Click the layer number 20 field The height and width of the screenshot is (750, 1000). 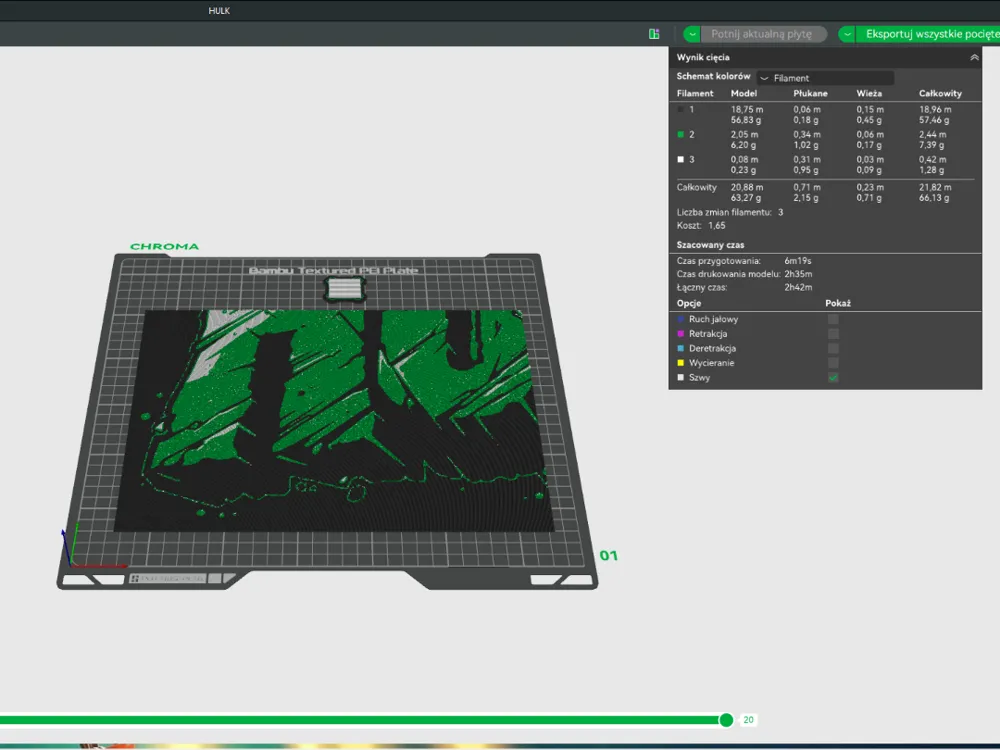pos(748,720)
